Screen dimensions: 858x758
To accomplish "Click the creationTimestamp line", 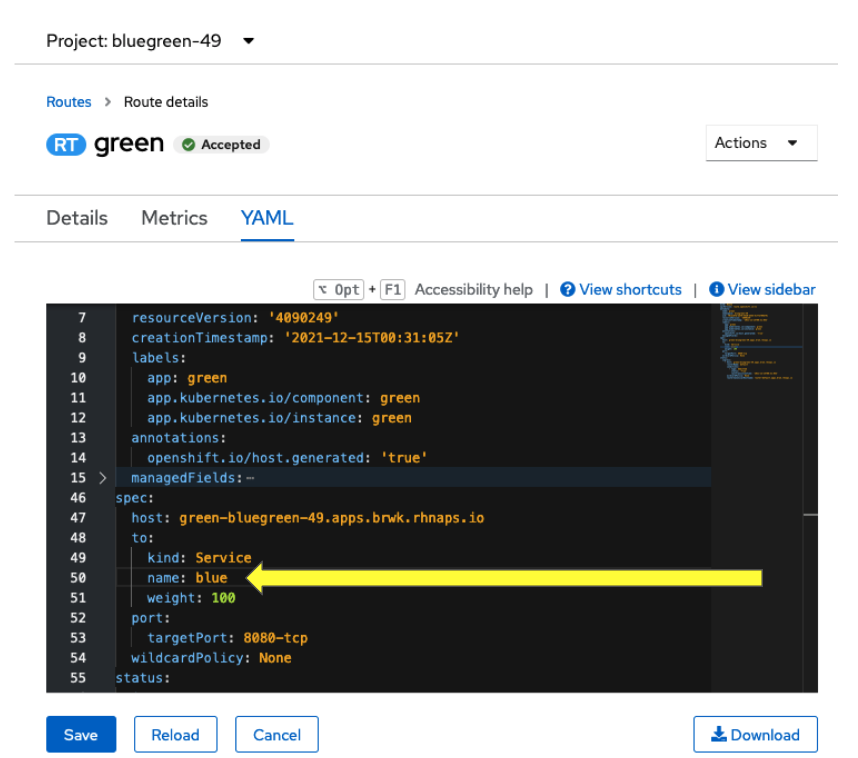I will [x=295, y=338].
